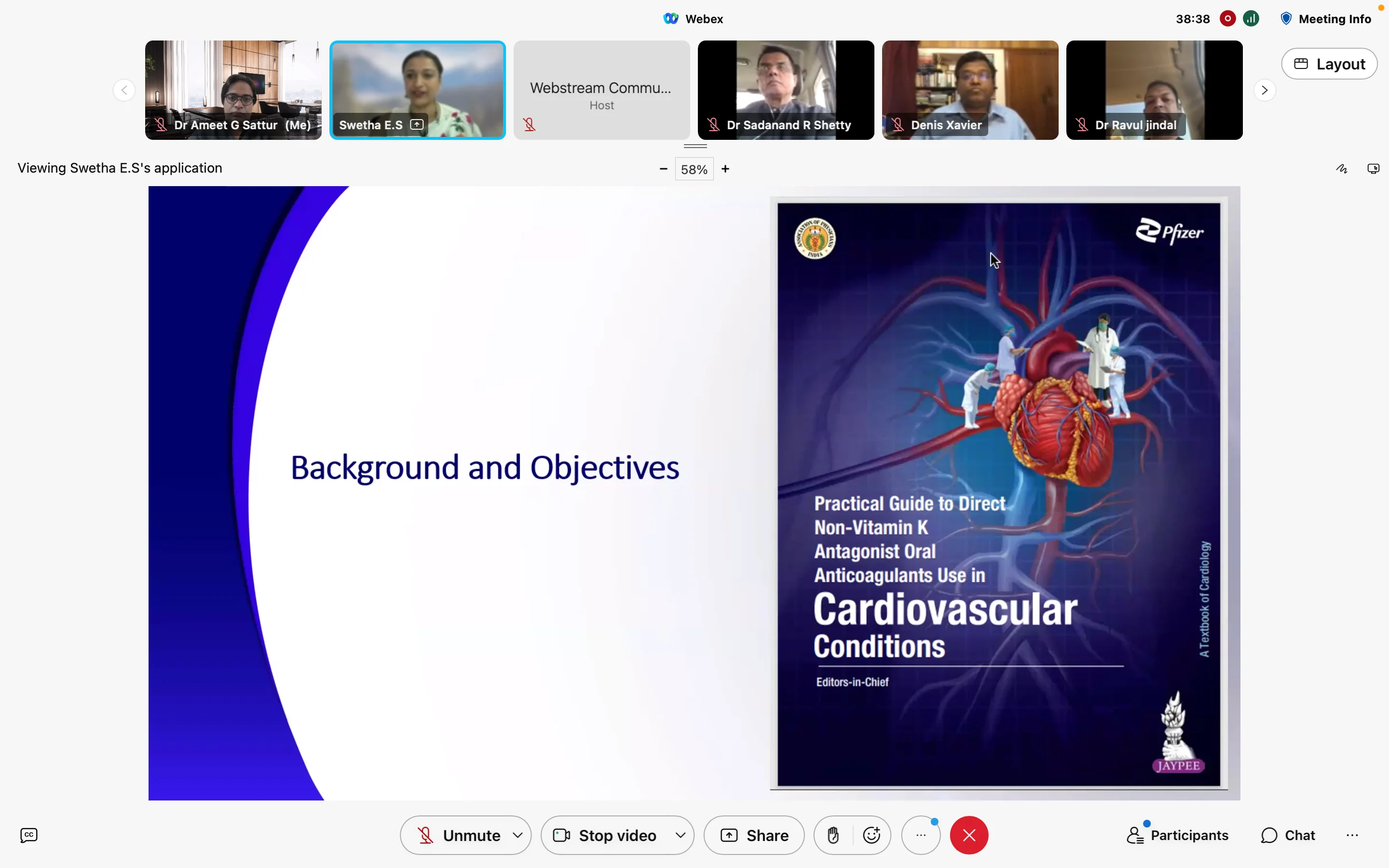
Task: Open Meeting Info
Action: tap(1326, 19)
